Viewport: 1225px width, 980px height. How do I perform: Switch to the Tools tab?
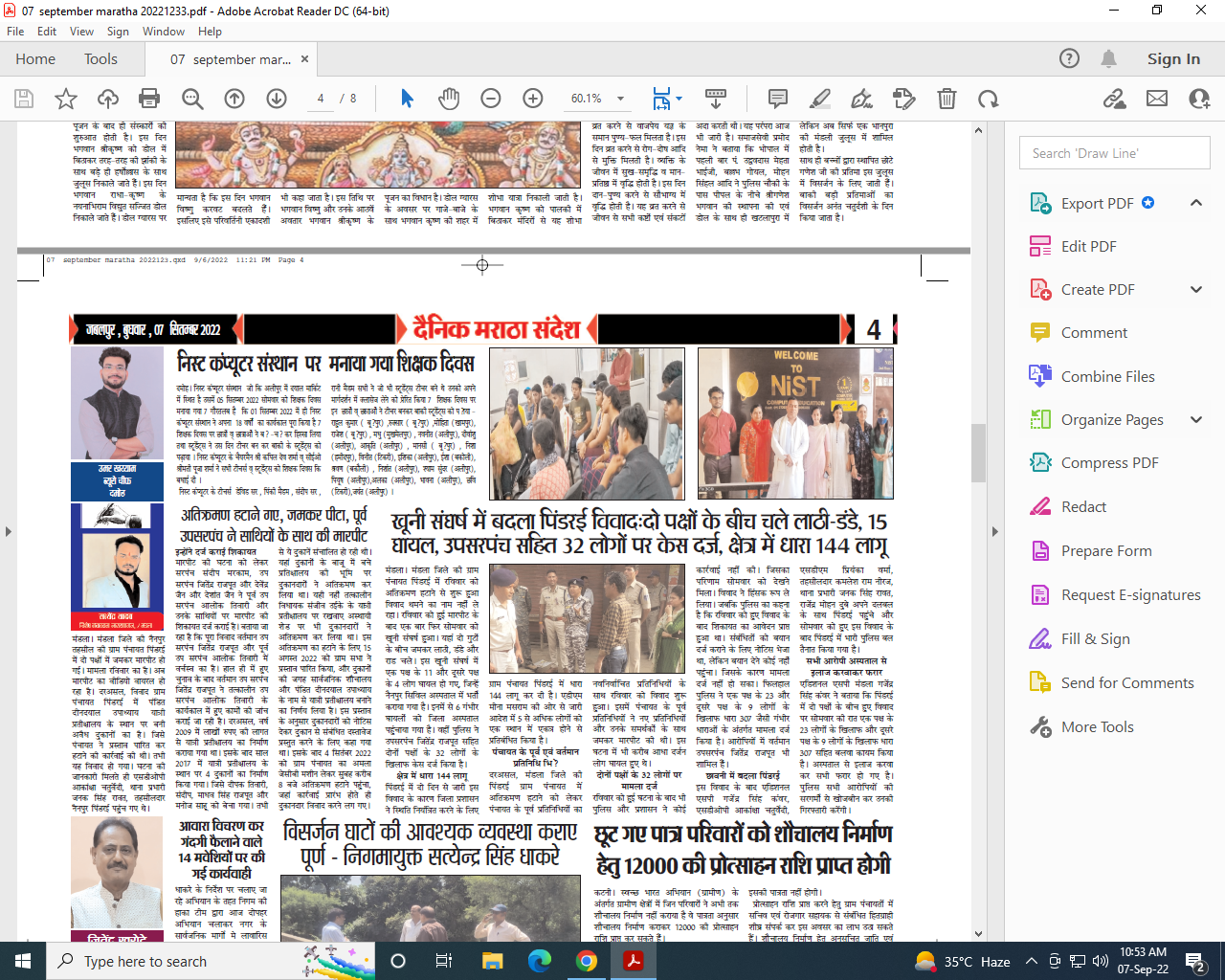tap(100, 59)
